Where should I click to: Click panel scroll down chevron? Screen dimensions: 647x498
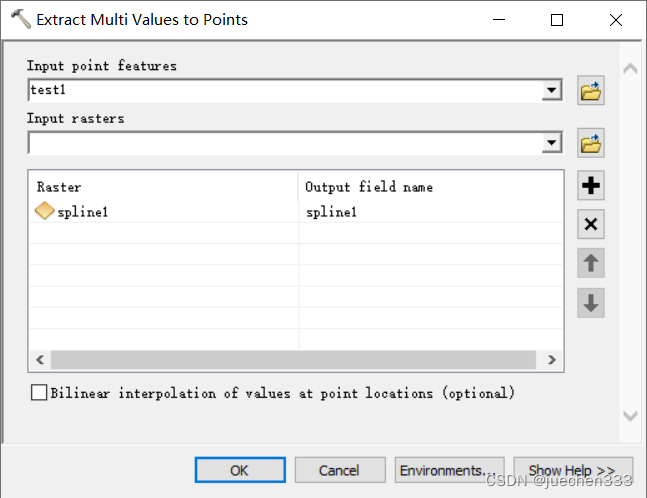pyautogui.click(x=630, y=415)
